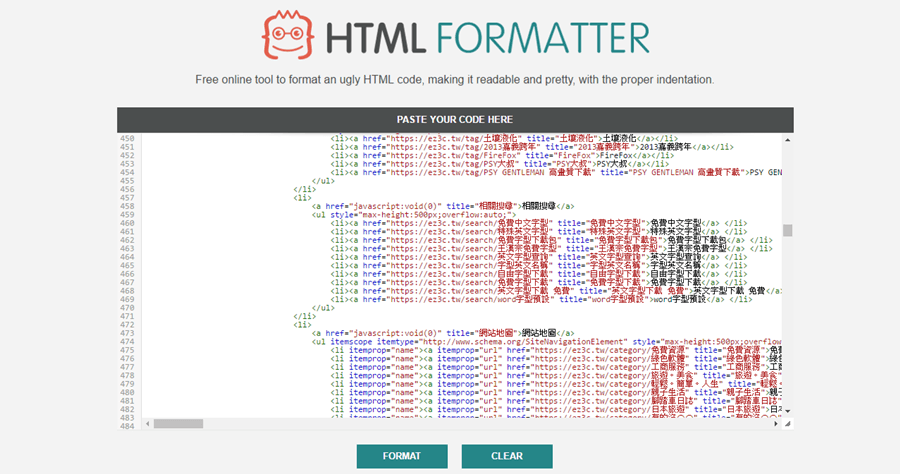
Task: Click the FORMAT button
Action: 402,456
